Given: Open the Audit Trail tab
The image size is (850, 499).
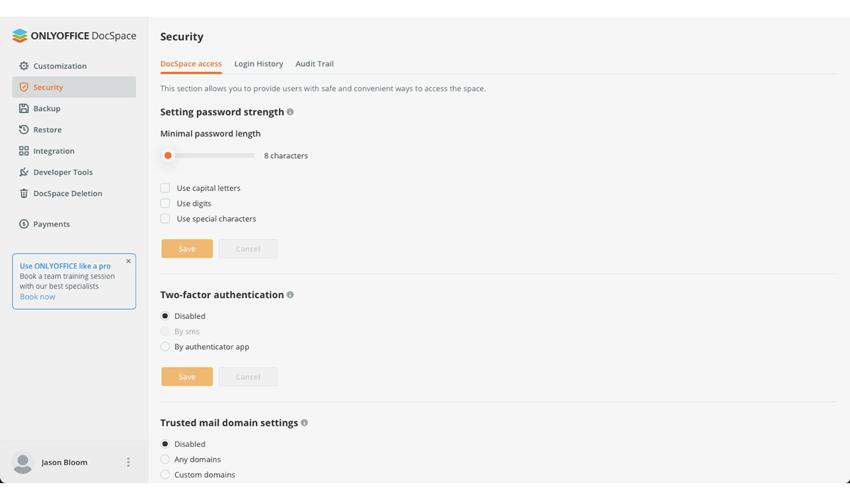Looking at the screenshot, I should click(x=314, y=64).
